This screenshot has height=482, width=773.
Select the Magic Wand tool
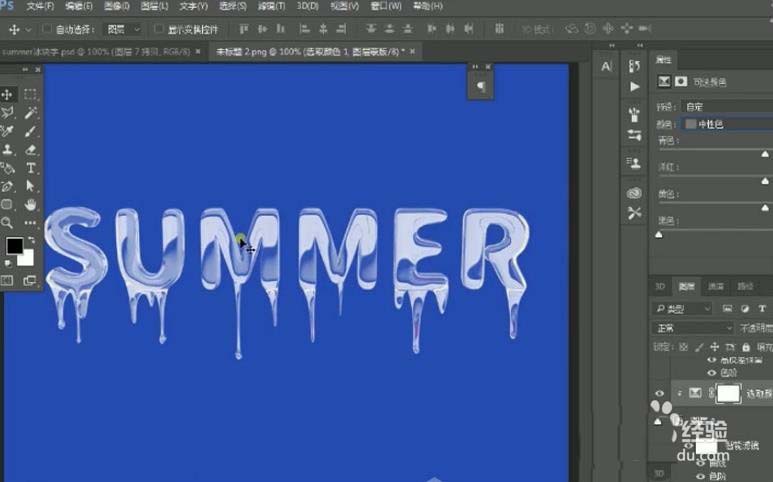point(31,113)
